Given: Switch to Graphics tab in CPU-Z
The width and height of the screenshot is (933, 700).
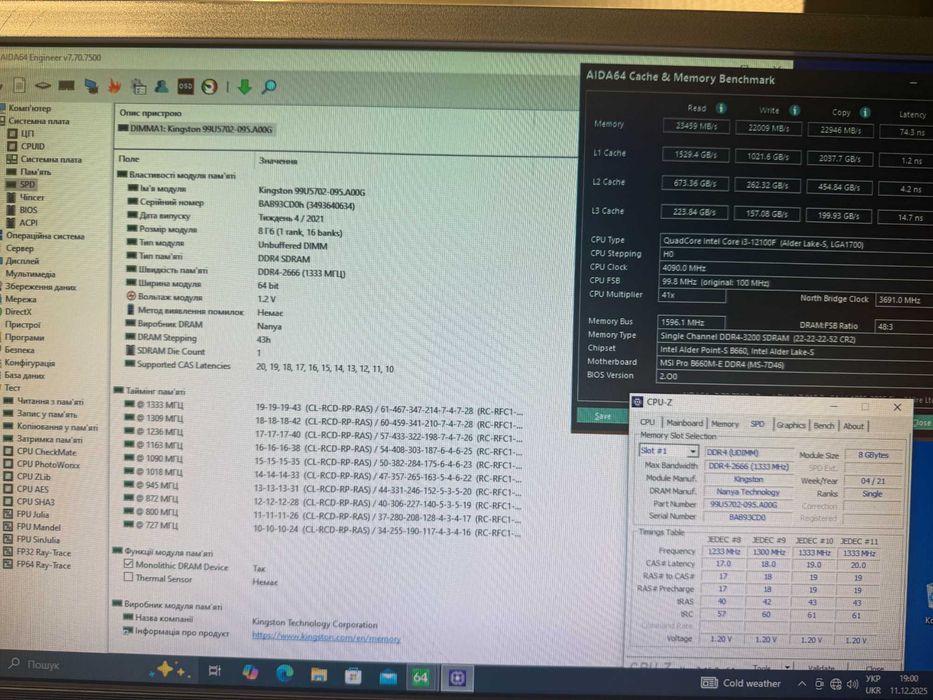Looking at the screenshot, I should [791, 424].
